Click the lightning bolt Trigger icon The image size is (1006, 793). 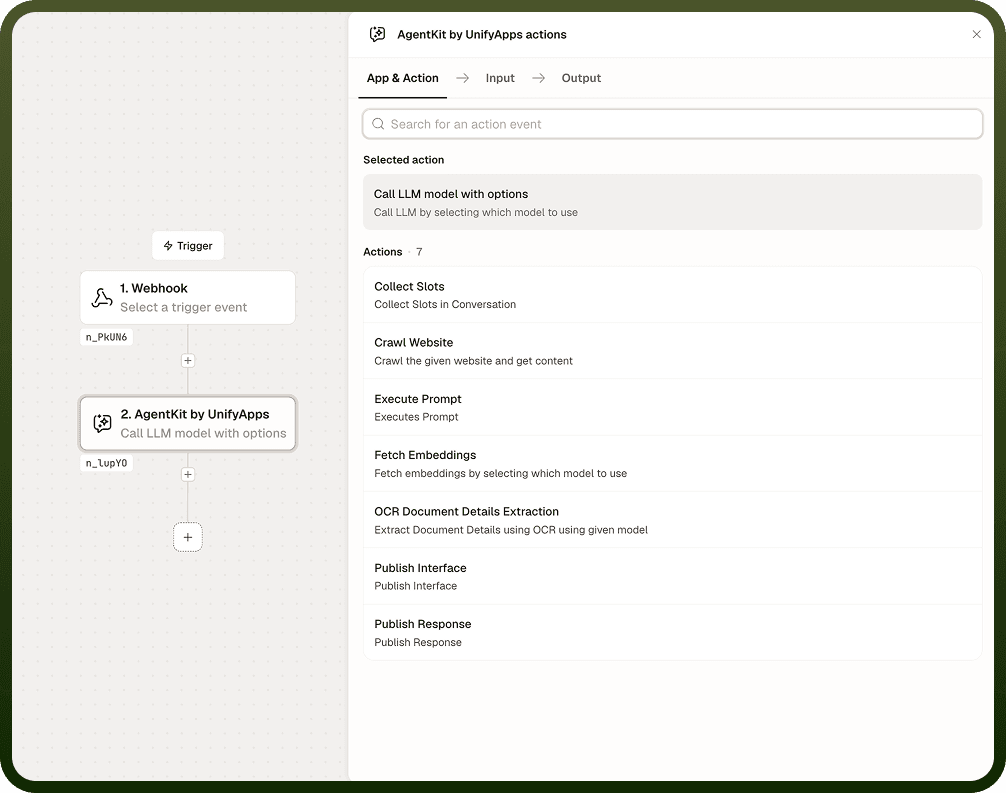pyautogui.click(x=168, y=246)
